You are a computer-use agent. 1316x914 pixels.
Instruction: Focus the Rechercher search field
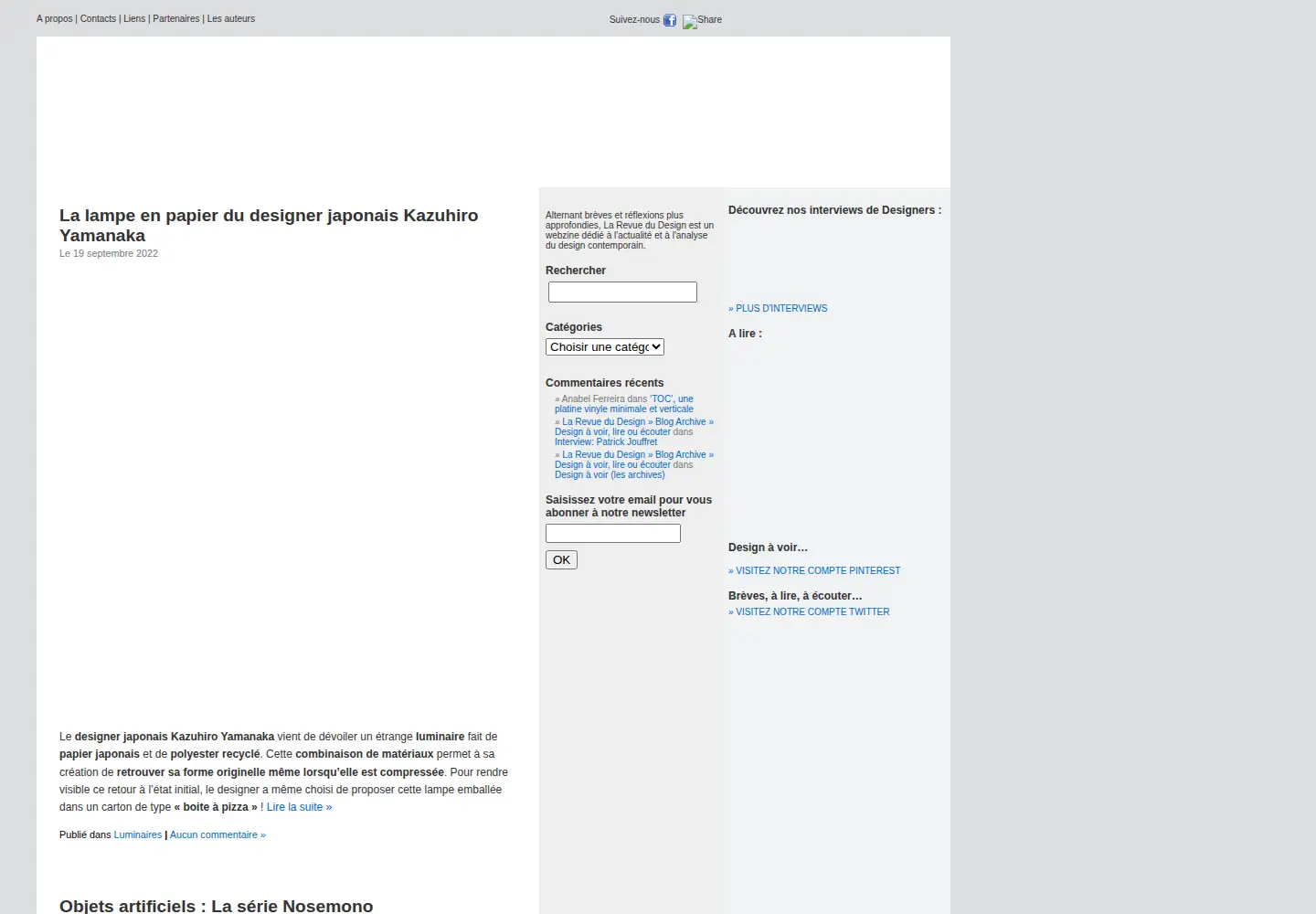click(622, 292)
